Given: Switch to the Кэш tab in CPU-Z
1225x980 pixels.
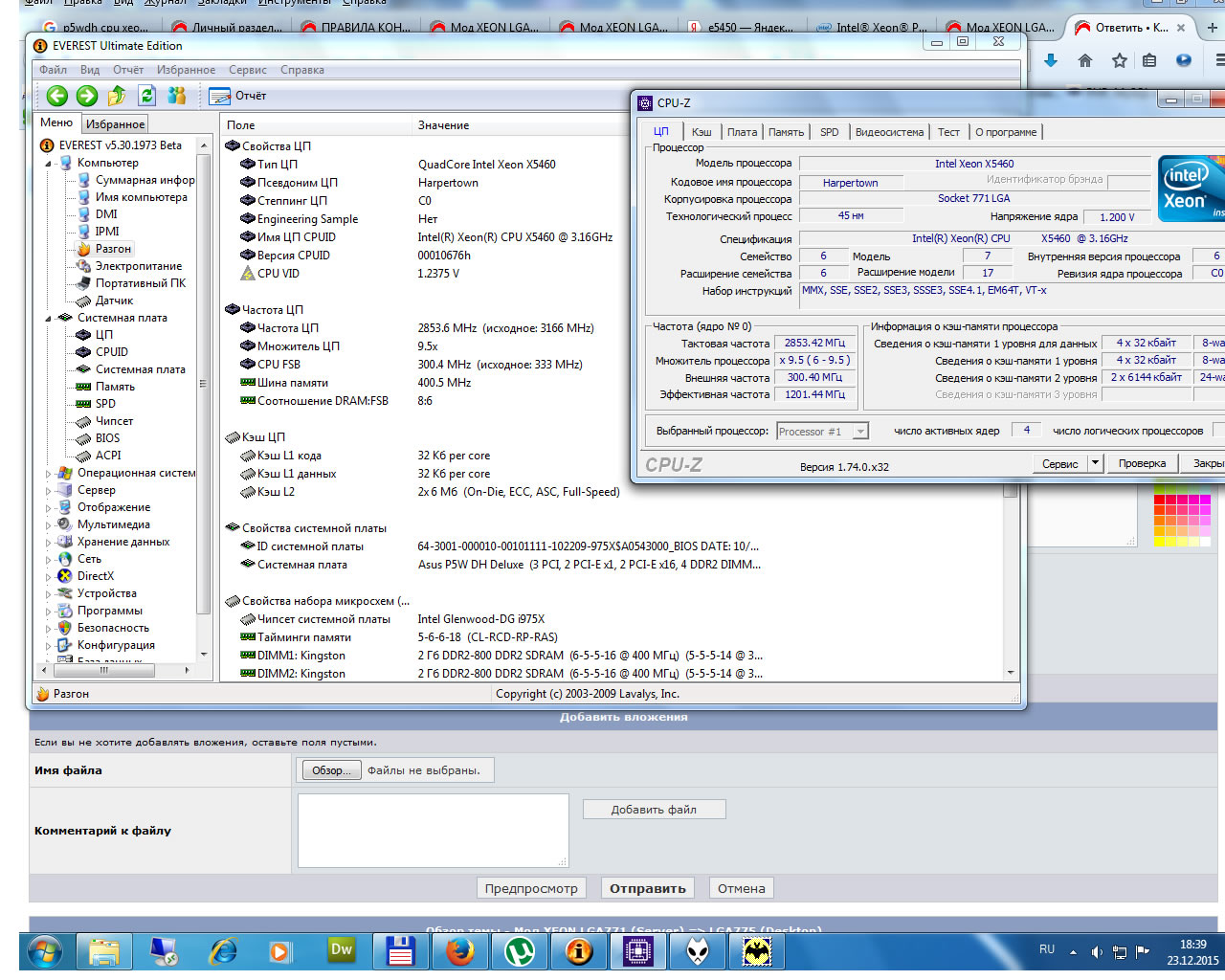Looking at the screenshot, I should pyautogui.click(x=702, y=132).
